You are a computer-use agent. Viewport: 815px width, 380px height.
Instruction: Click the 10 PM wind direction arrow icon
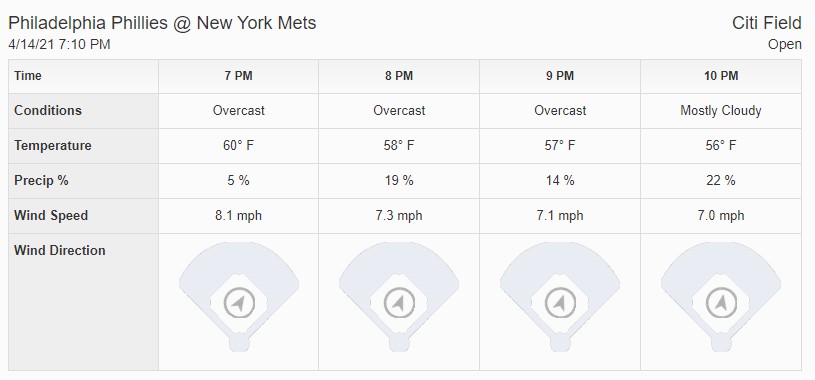pos(721,303)
